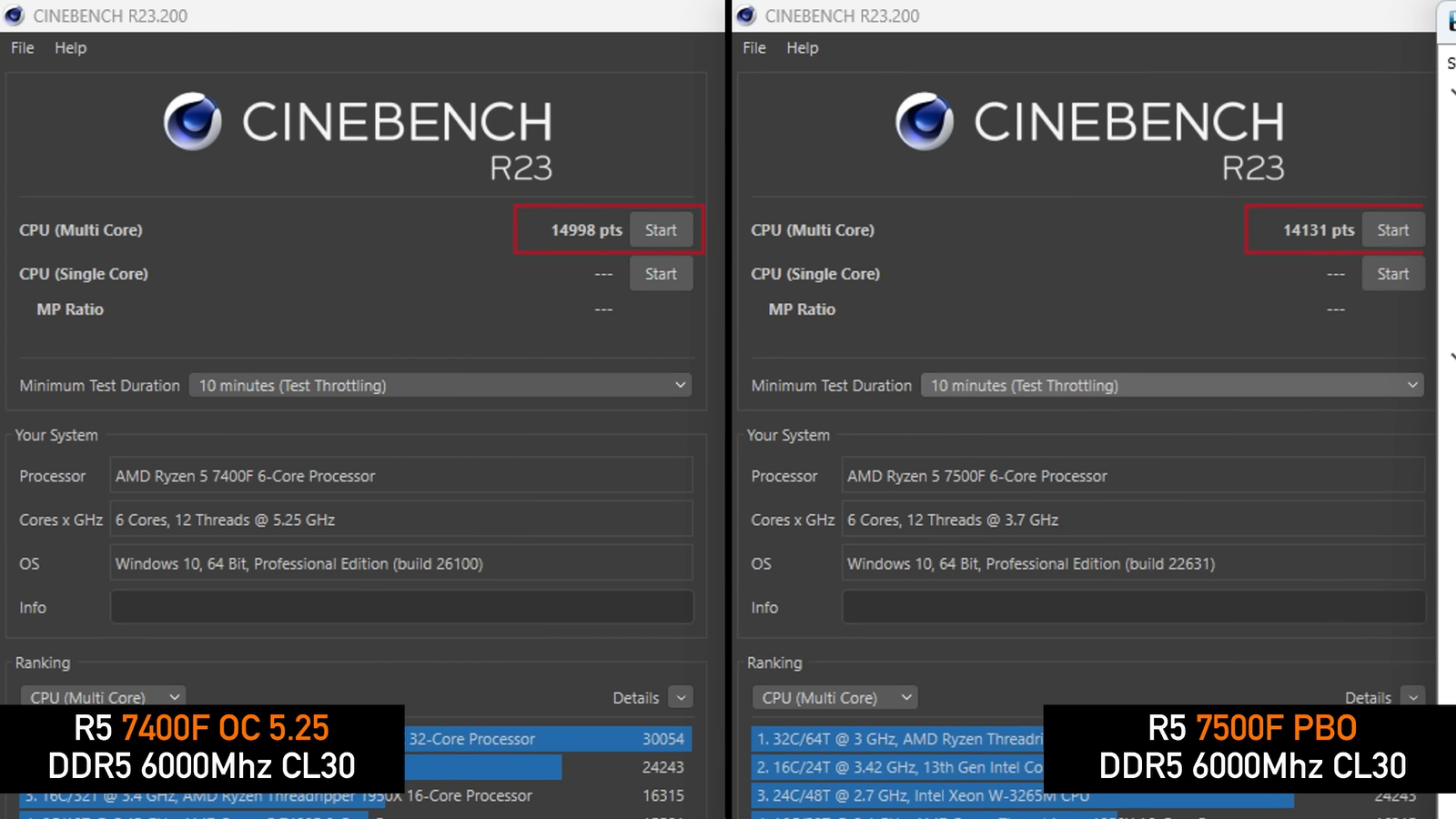
Task: Start Multi Core test for the 7500F
Action: click(1392, 230)
